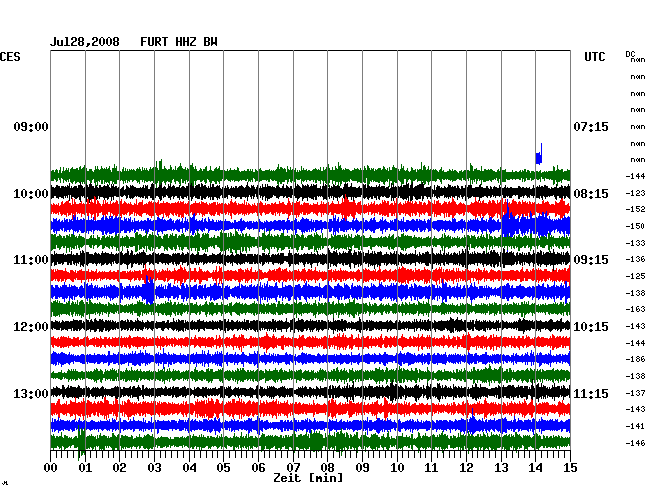Select the 11:15 UTC time label

(591, 393)
